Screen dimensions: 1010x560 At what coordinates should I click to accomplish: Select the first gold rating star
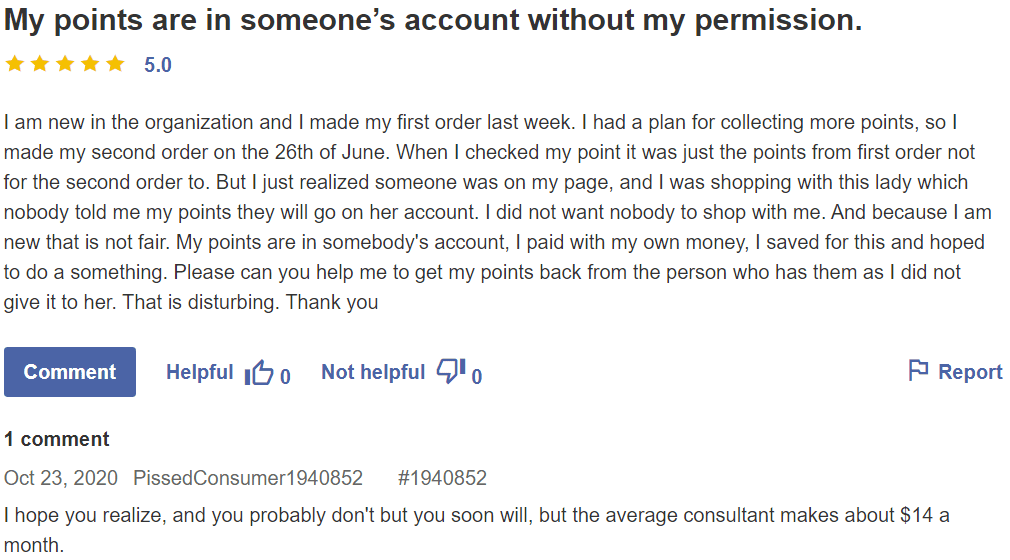[15, 64]
